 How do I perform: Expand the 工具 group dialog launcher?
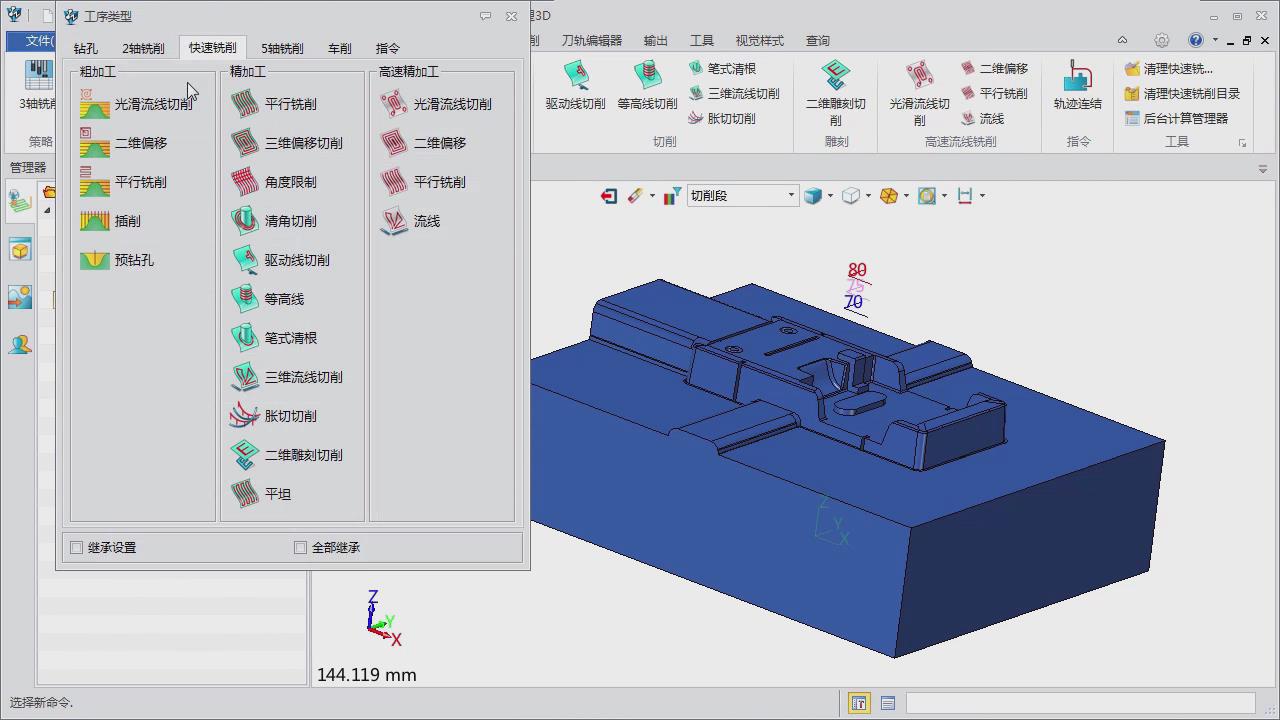pyautogui.click(x=1243, y=143)
